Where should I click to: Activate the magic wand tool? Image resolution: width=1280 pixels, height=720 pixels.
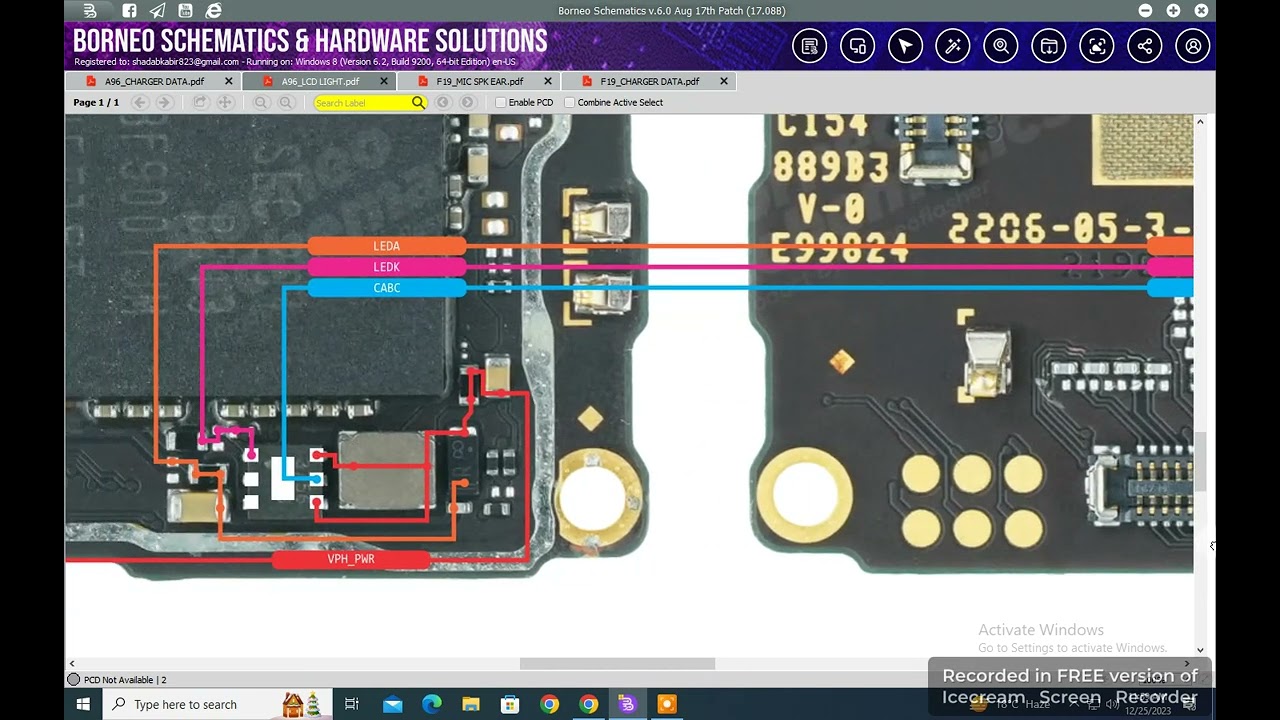pyautogui.click(x=953, y=46)
